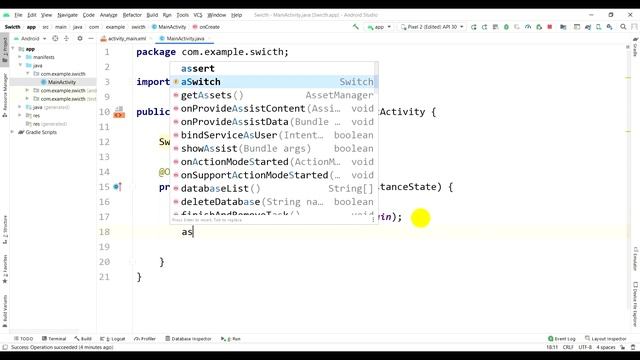Image resolution: width=640 pixels, height=360 pixels.
Task: Click the Project Structure icon in toolbar
Action: click(x=563, y=27)
